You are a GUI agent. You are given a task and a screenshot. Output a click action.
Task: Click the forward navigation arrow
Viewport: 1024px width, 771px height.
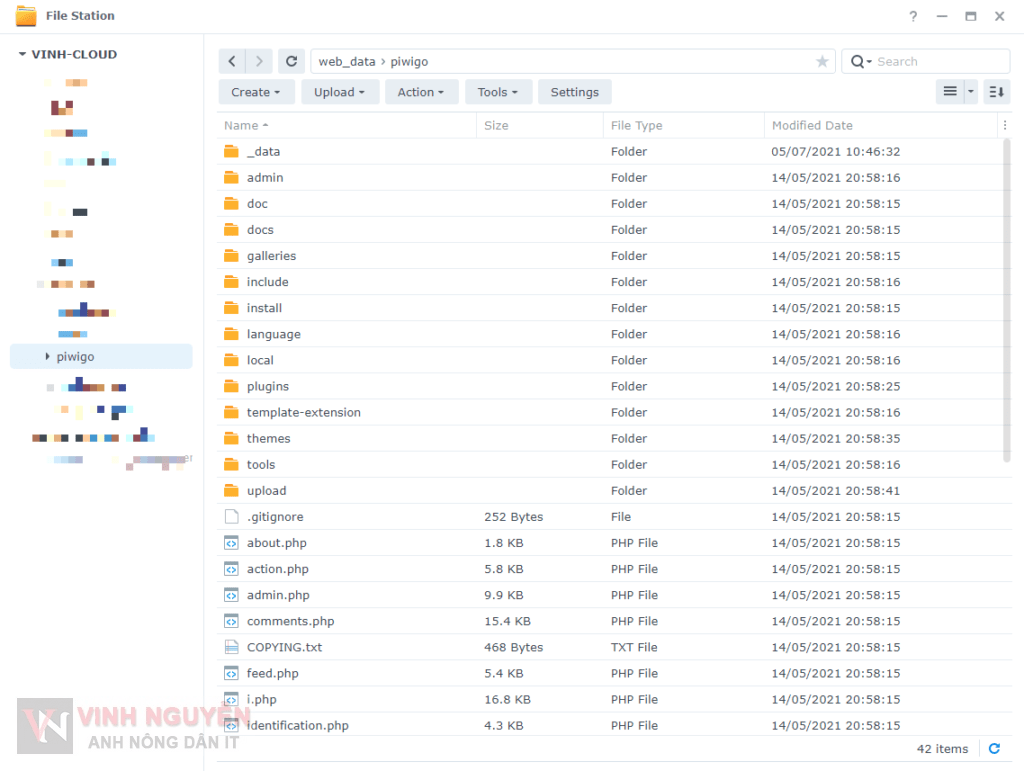(258, 61)
